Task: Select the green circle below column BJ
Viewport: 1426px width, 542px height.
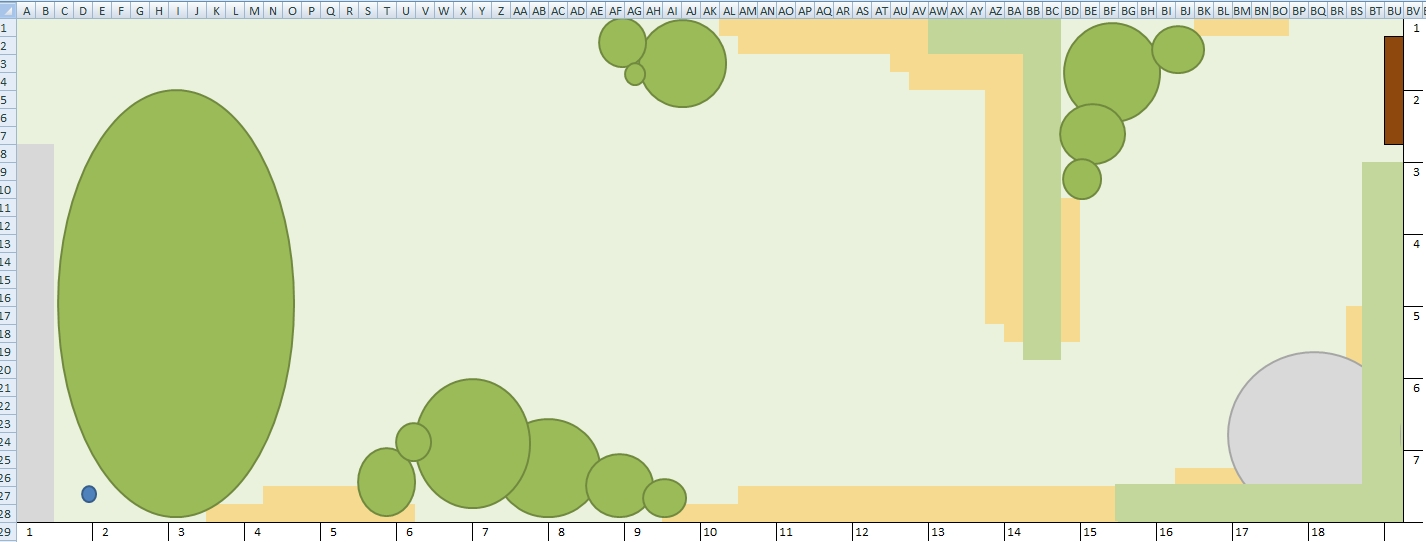Action: (1178, 49)
